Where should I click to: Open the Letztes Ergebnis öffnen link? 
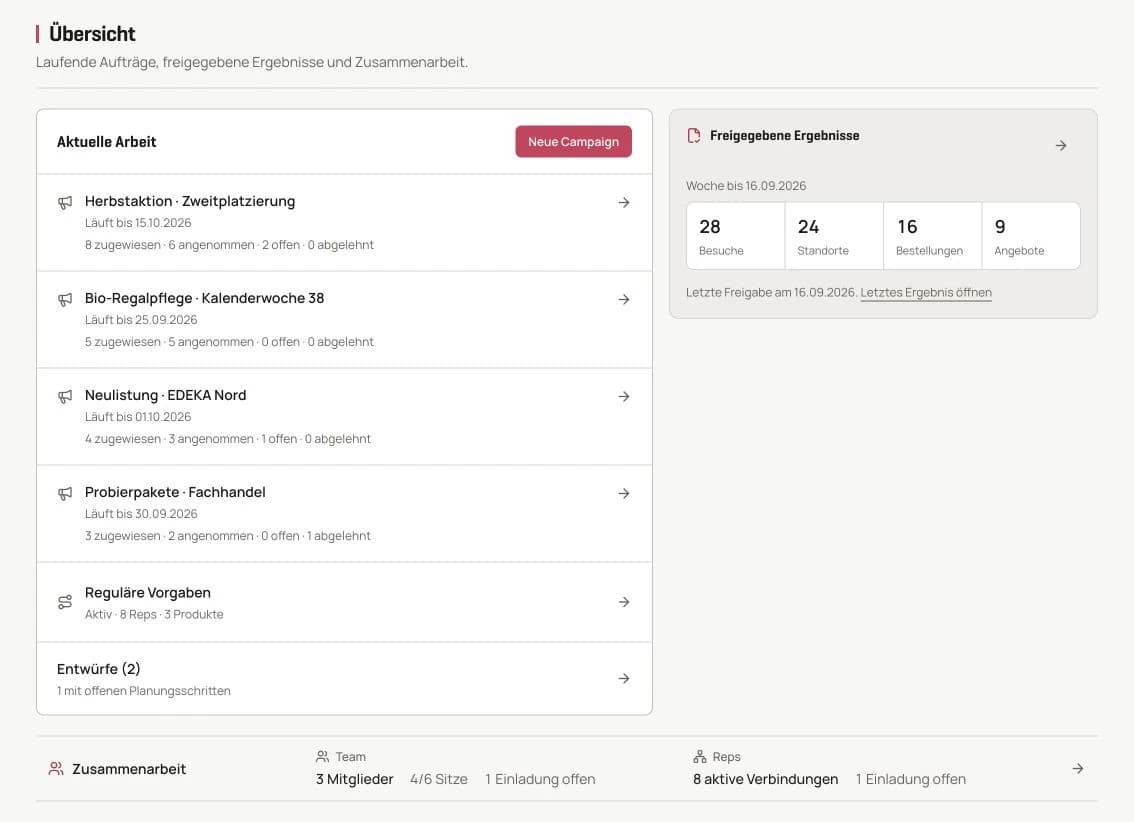click(x=926, y=293)
